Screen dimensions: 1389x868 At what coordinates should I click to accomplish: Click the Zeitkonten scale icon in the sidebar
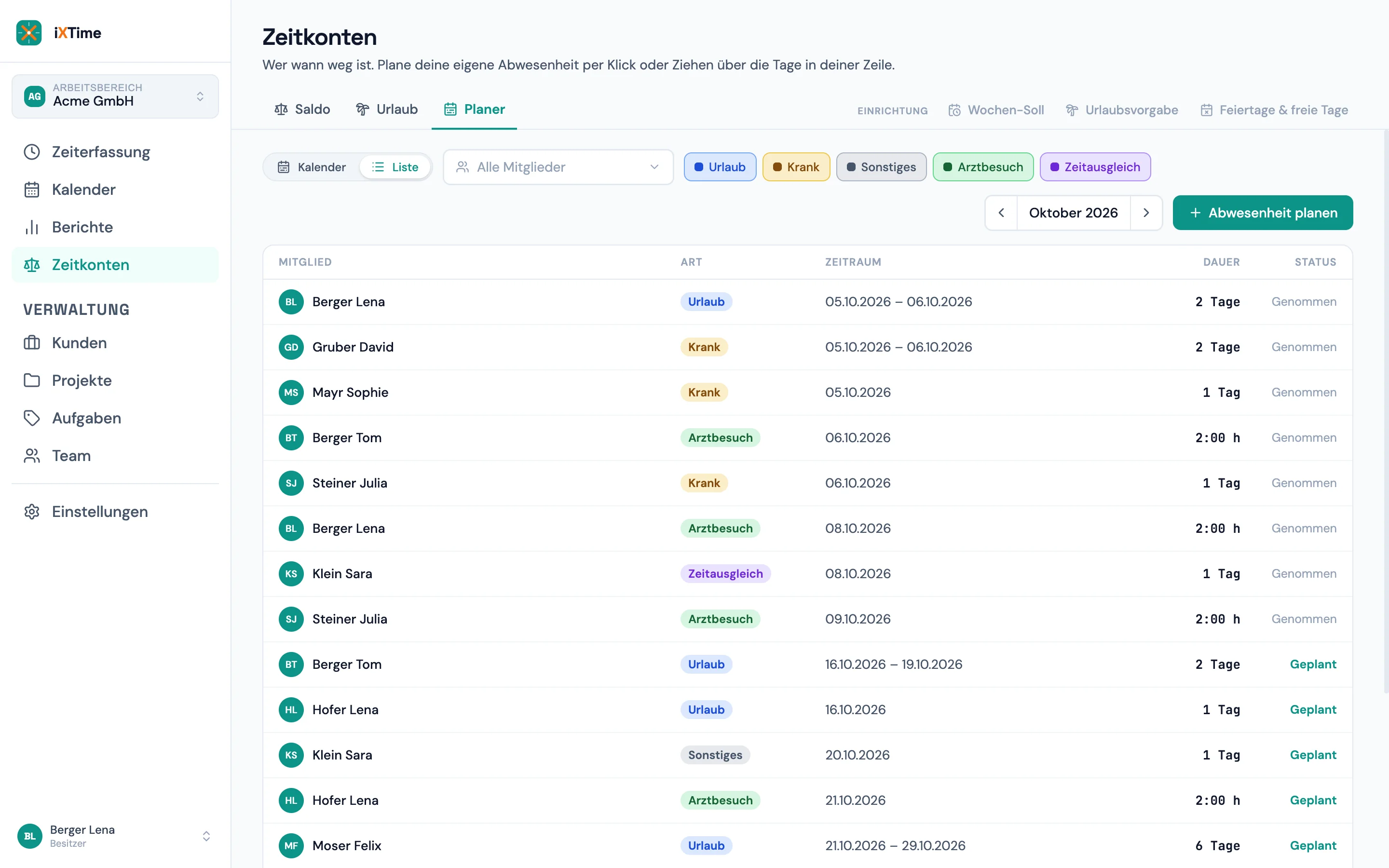pos(31,265)
